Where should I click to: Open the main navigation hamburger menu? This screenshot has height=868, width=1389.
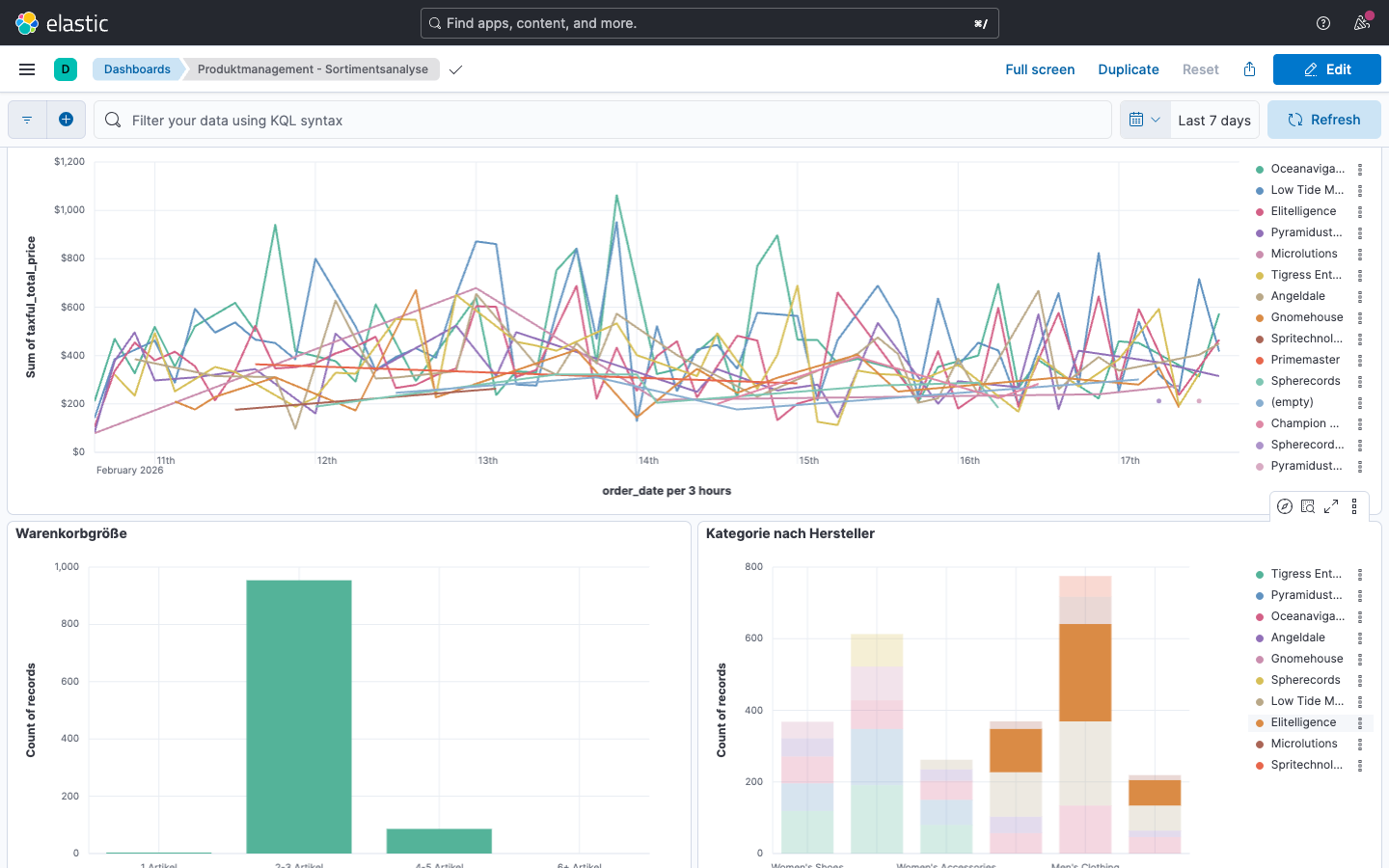click(x=27, y=68)
